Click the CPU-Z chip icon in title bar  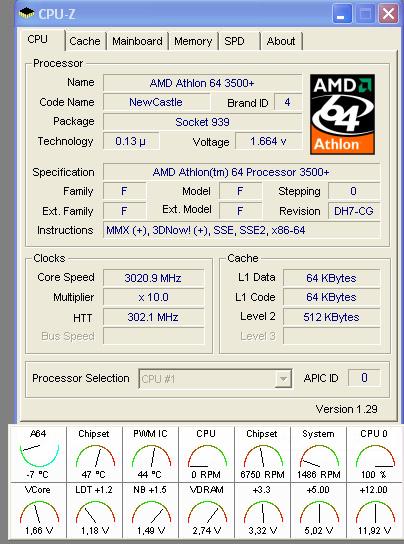pos(27,14)
